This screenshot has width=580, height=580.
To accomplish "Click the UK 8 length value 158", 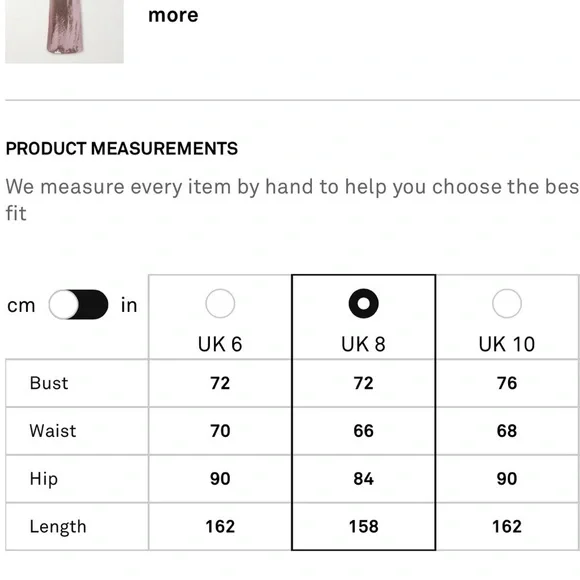I will click(x=364, y=526).
